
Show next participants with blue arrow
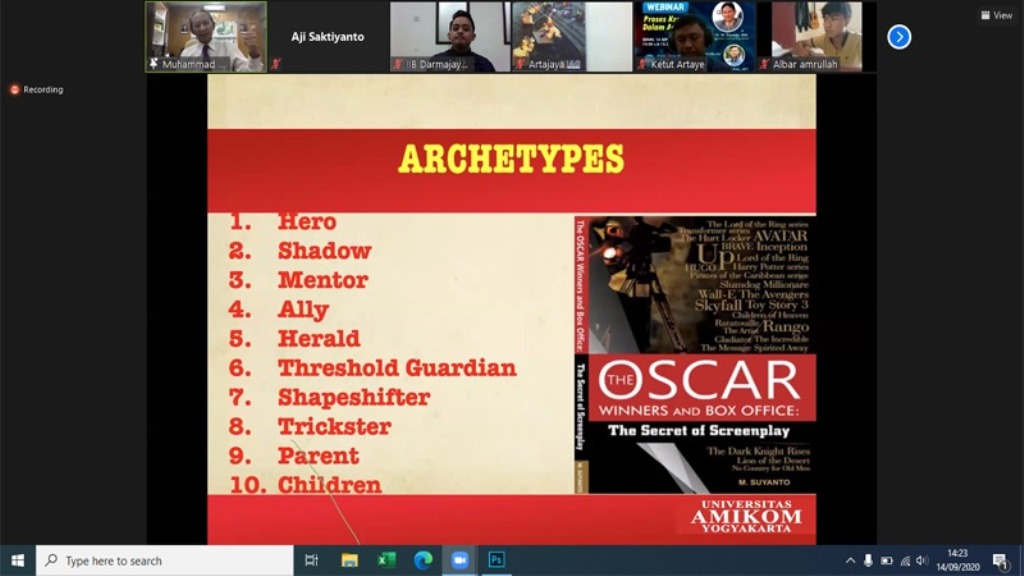[x=899, y=37]
